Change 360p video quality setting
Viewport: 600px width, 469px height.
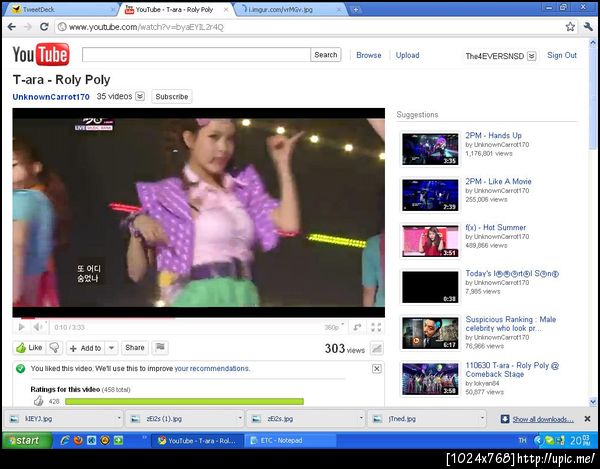334,327
